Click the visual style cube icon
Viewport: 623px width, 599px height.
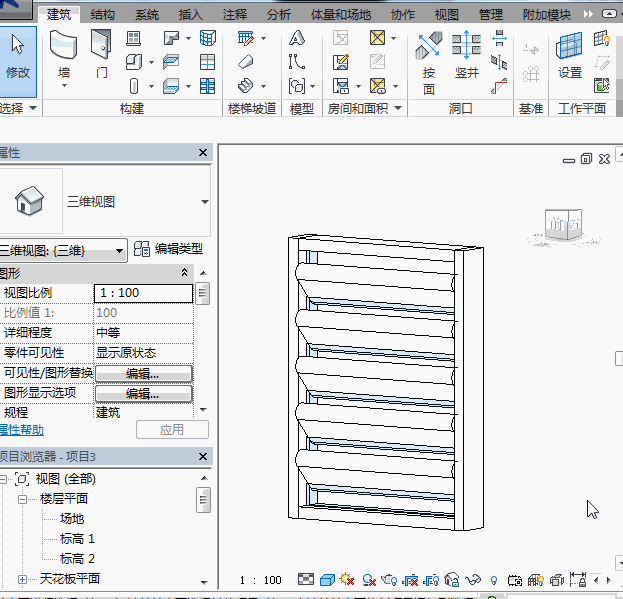pos(326,580)
